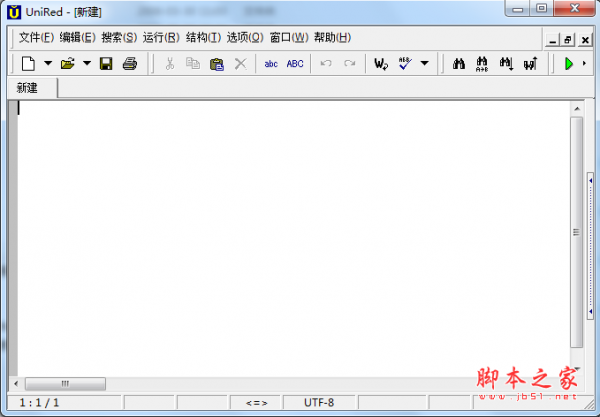
Task: Undo the last edit arrow
Action: pyautogui.click(x=326, y=64)
